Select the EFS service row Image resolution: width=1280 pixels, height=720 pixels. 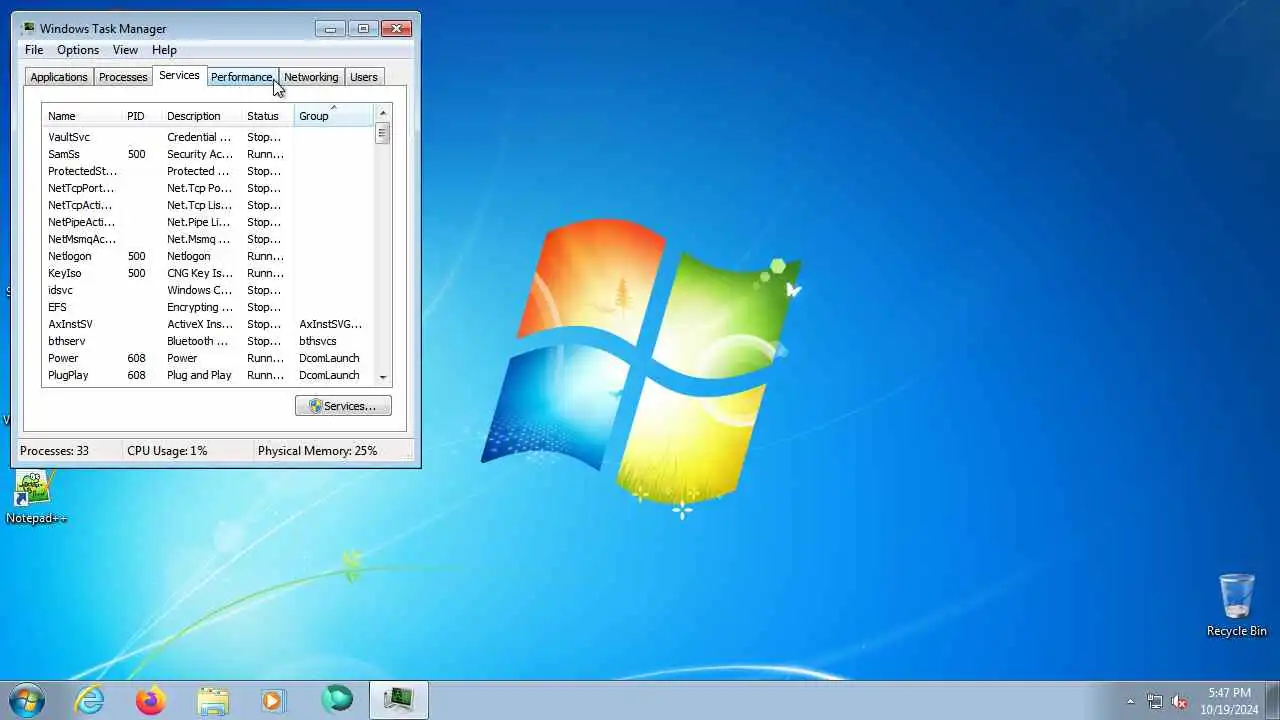pos(207,307)
